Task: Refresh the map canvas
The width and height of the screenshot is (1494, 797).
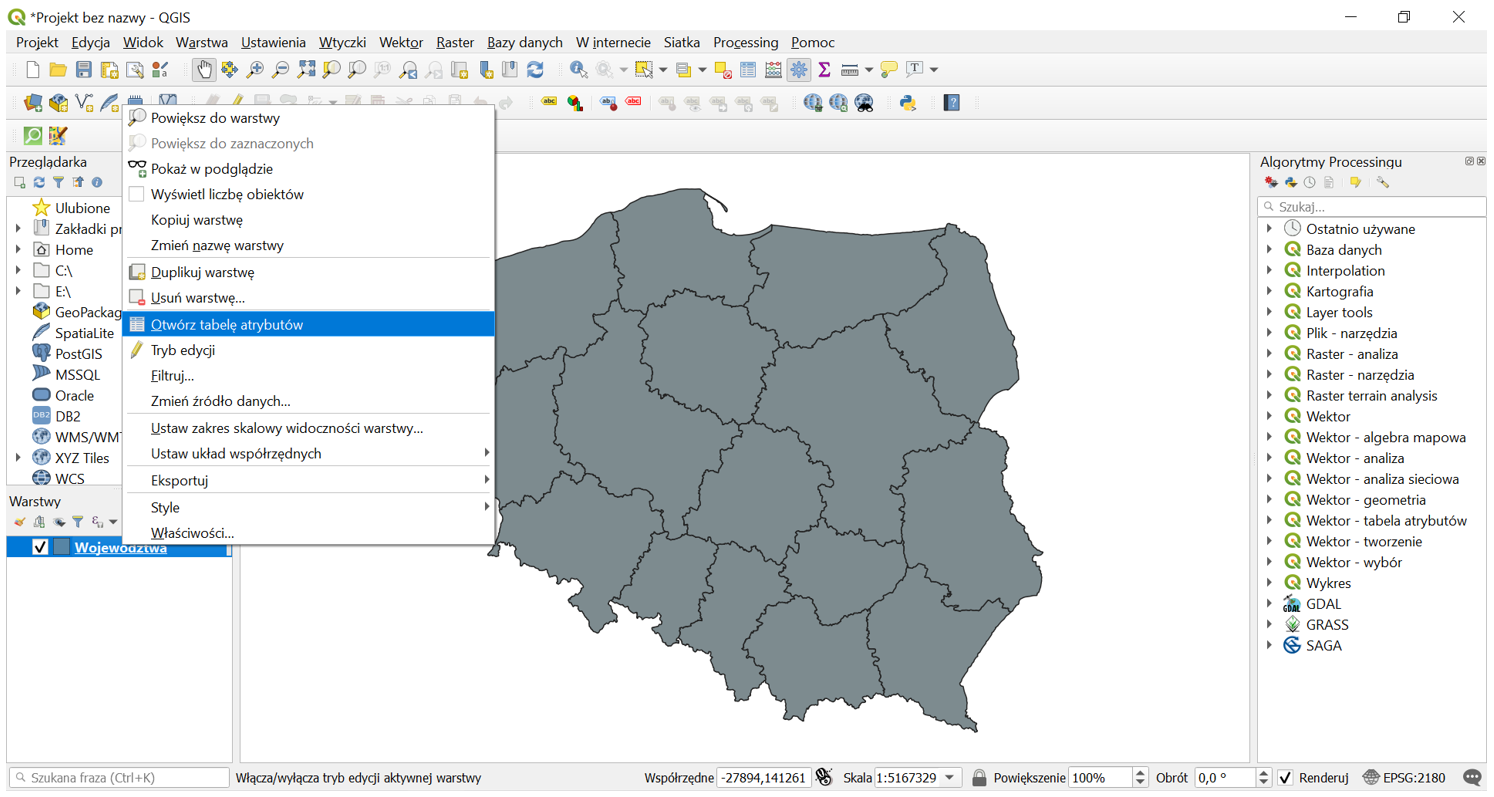Action: point(534,69)
